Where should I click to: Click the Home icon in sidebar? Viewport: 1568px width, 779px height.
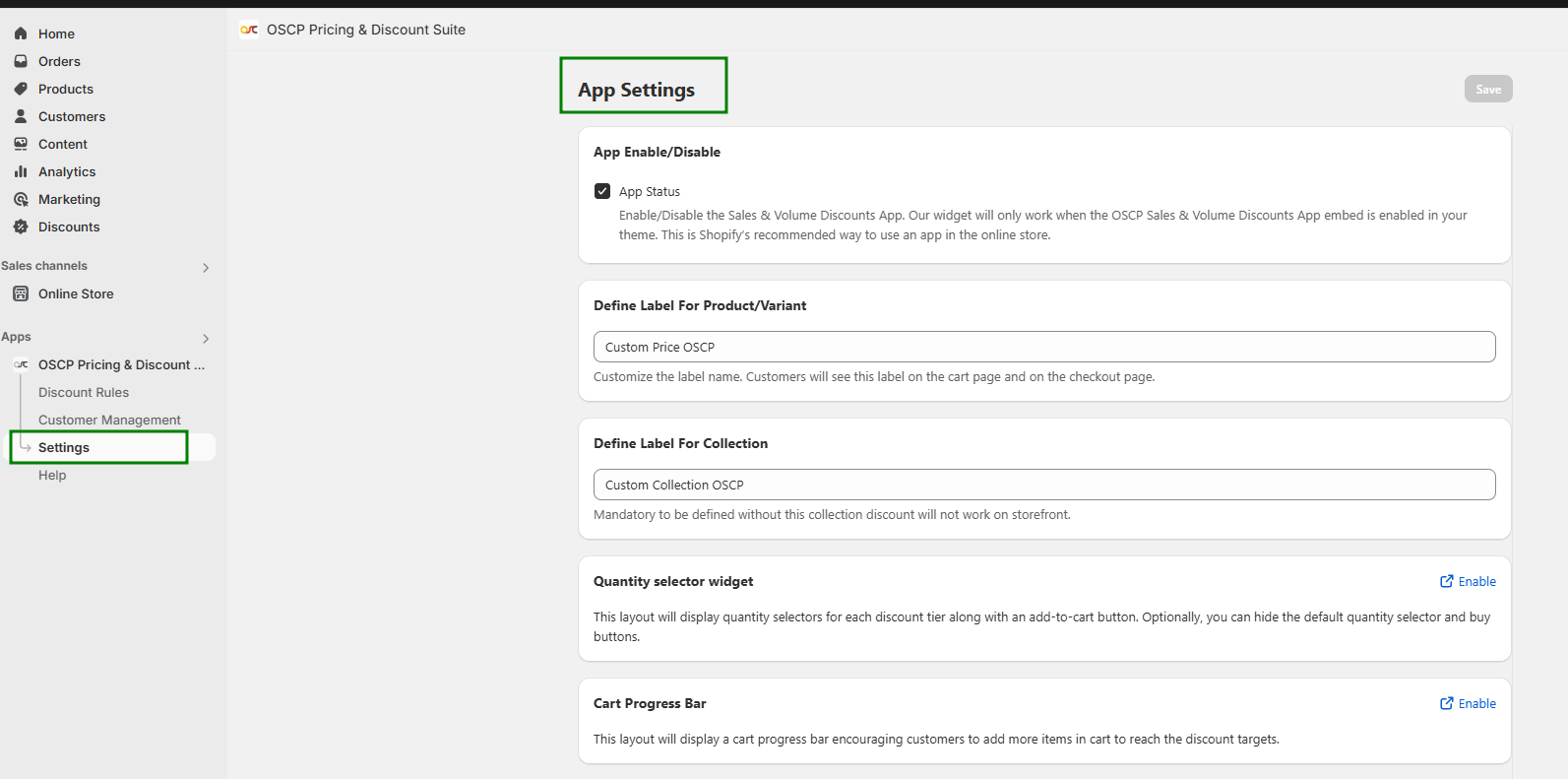(21, 33)
